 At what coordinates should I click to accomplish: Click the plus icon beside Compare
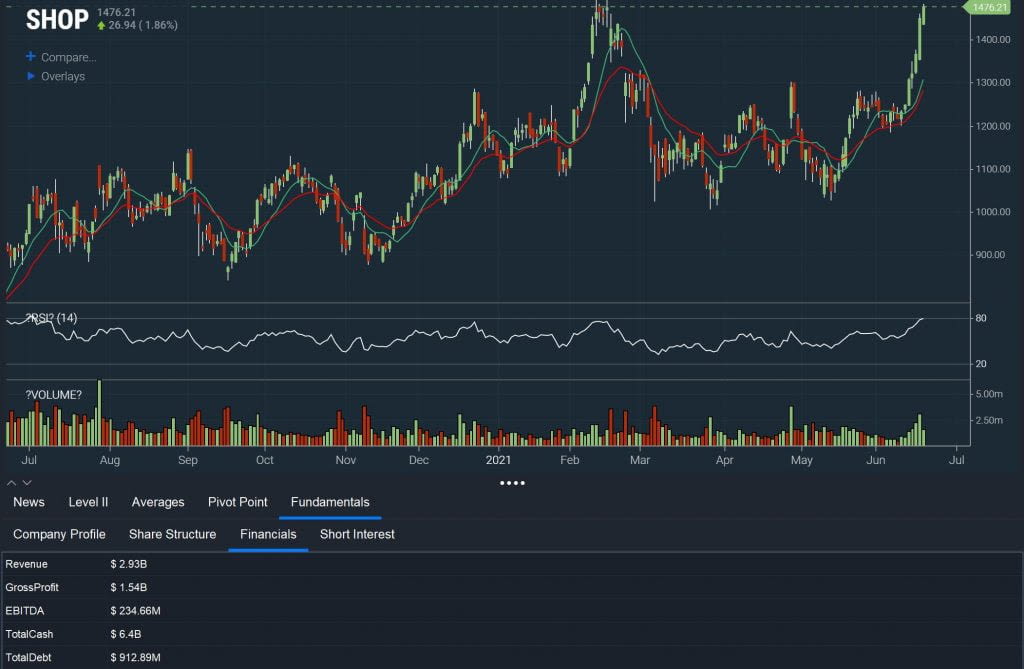coord(30,57)
